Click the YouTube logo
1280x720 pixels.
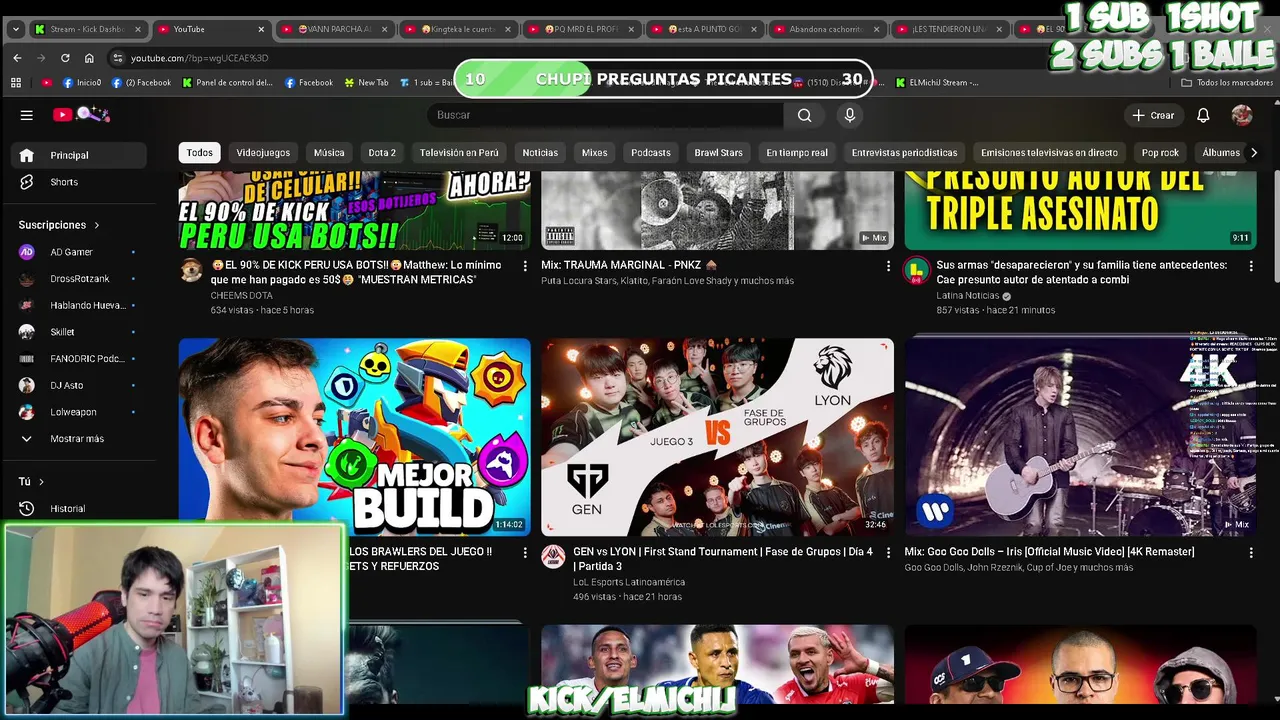pos(80,115)
